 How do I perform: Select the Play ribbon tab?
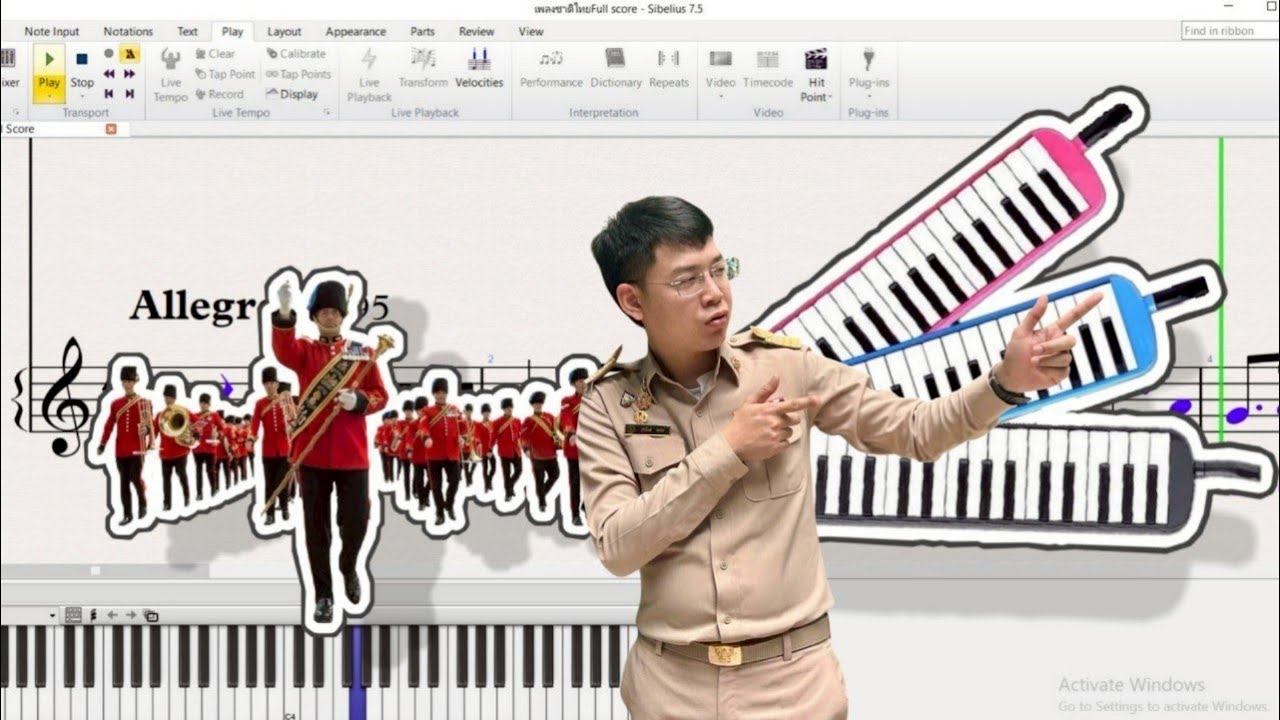[x=232, y=32]
